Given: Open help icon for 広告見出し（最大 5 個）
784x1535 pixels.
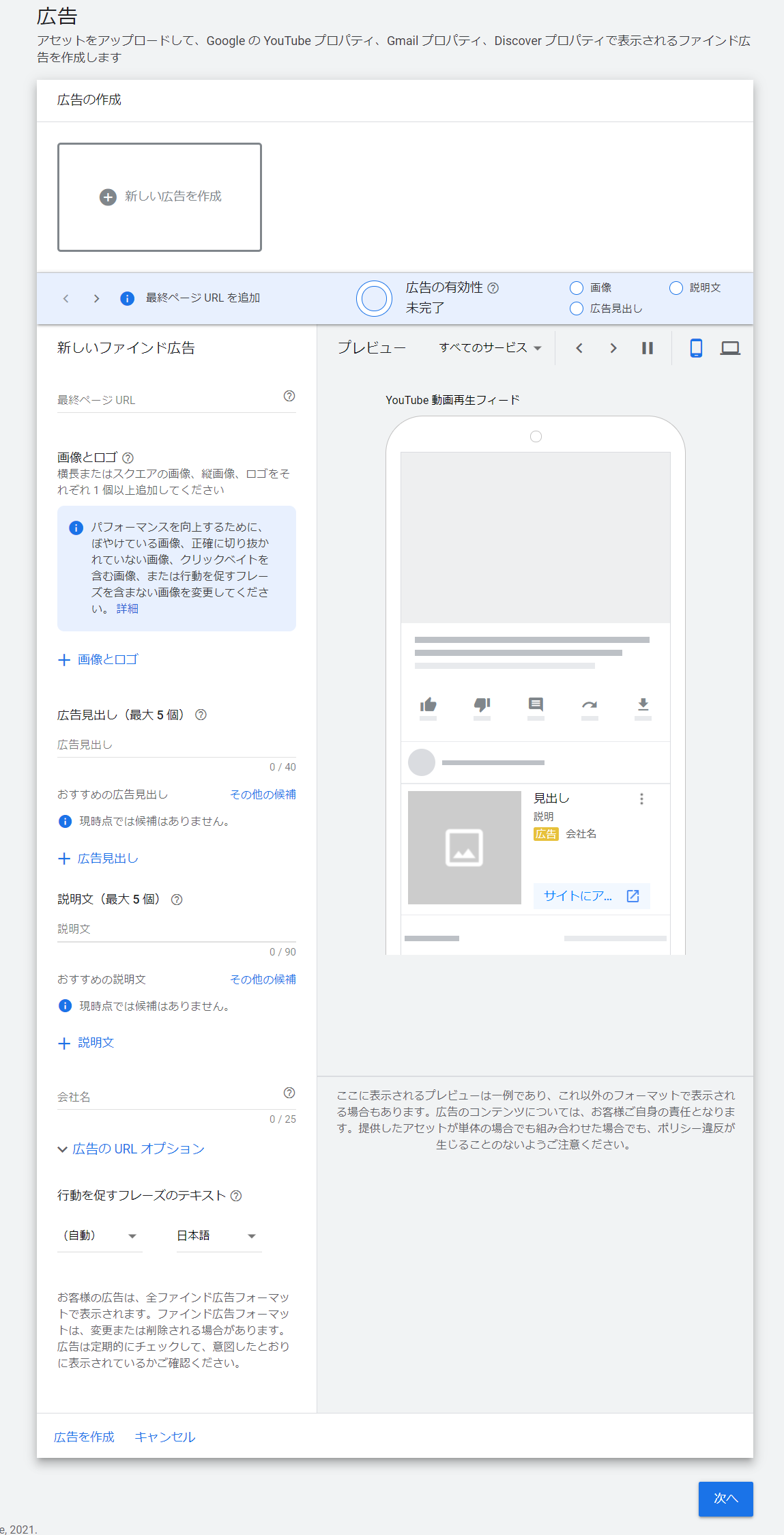Looking at the screenshot, I should [201, 715].
